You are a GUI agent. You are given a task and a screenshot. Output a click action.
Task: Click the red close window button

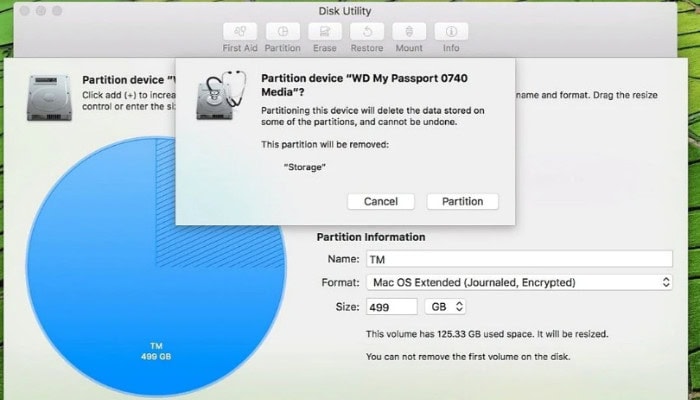pos(25,11)
